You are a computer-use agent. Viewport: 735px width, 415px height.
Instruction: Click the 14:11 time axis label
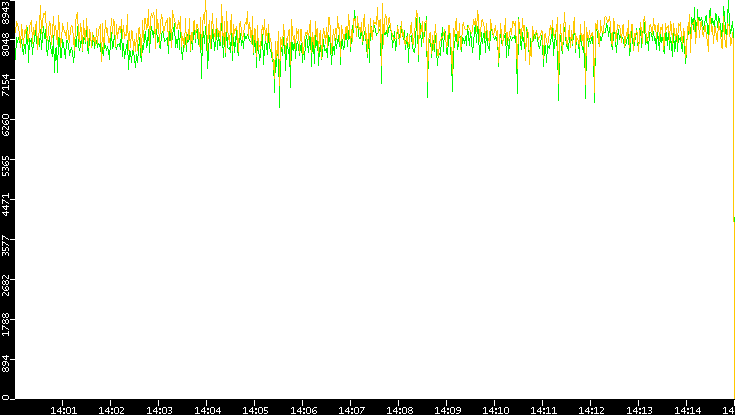pos(543,410)
